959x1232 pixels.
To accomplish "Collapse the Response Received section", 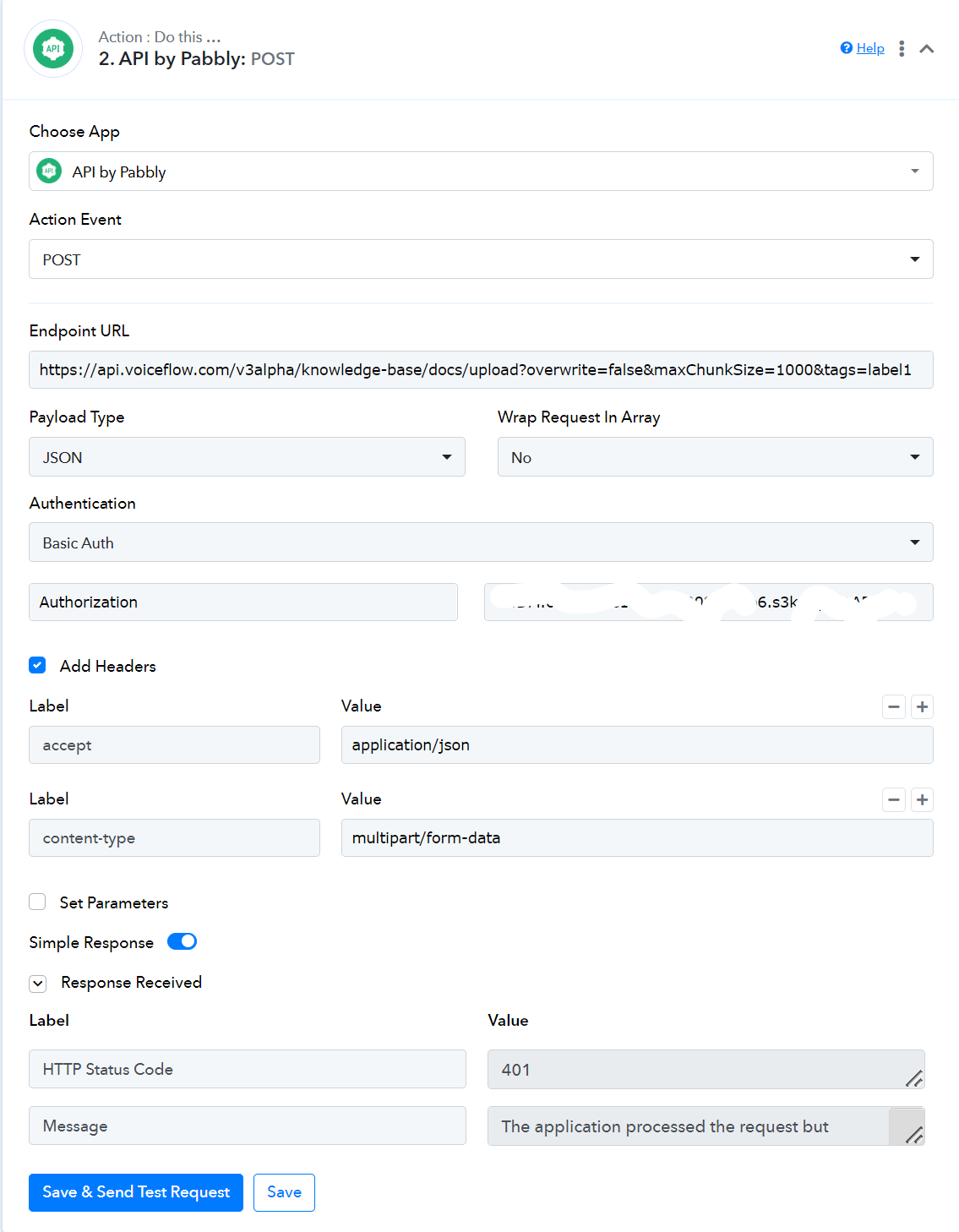I will coord(37,983).
